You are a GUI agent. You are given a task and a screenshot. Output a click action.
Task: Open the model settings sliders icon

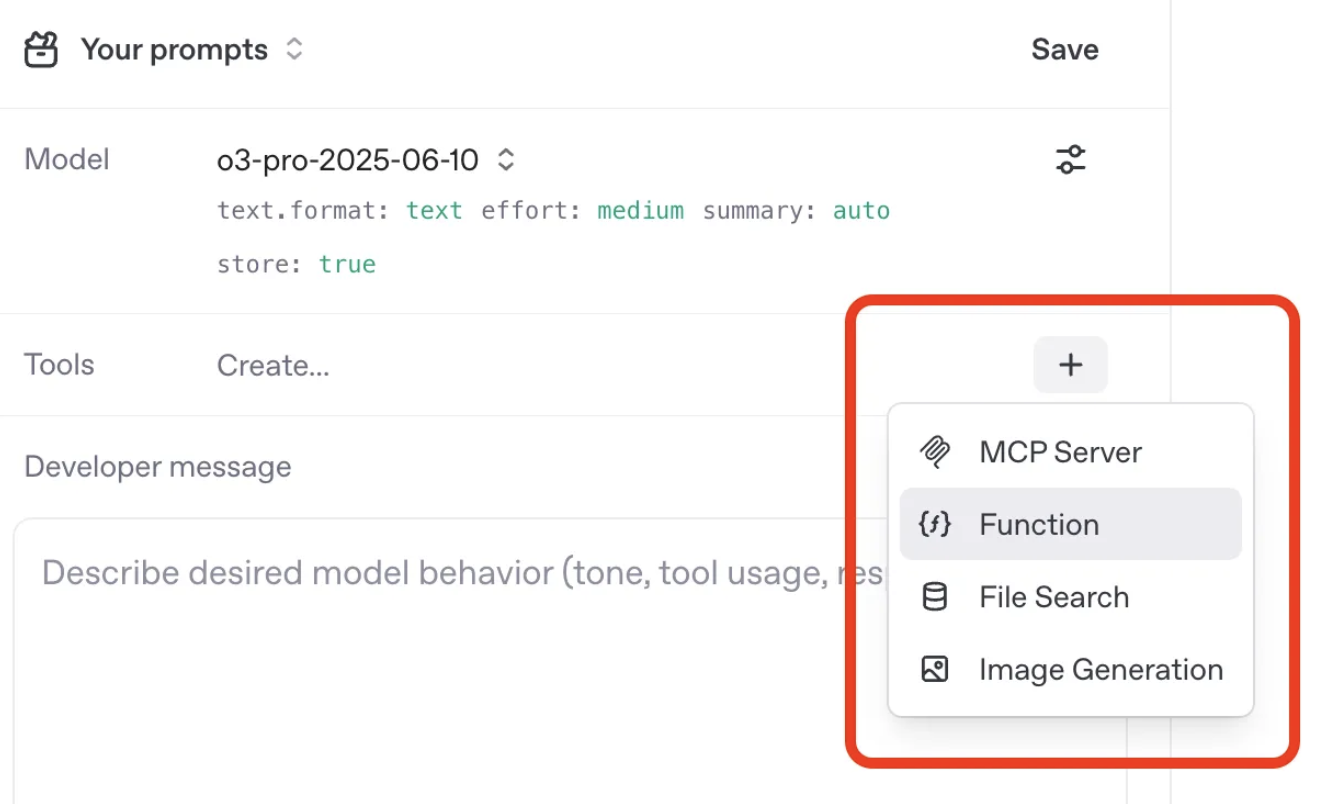tap(1071, 159)
